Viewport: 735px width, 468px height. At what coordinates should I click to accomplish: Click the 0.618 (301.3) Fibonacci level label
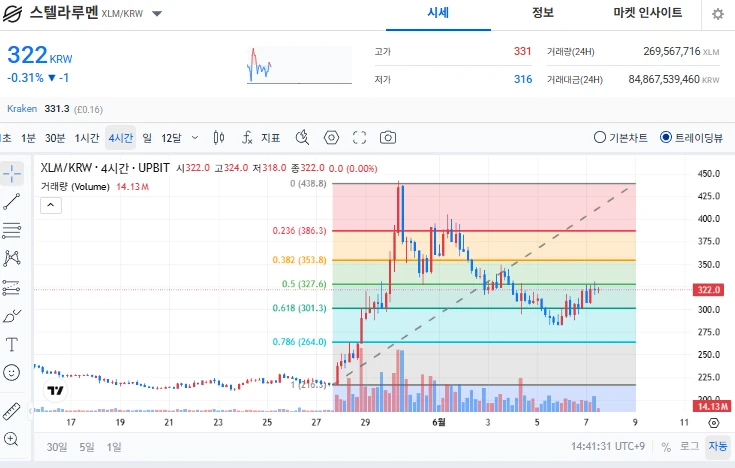pyautogui.click(x=300, y=308)
